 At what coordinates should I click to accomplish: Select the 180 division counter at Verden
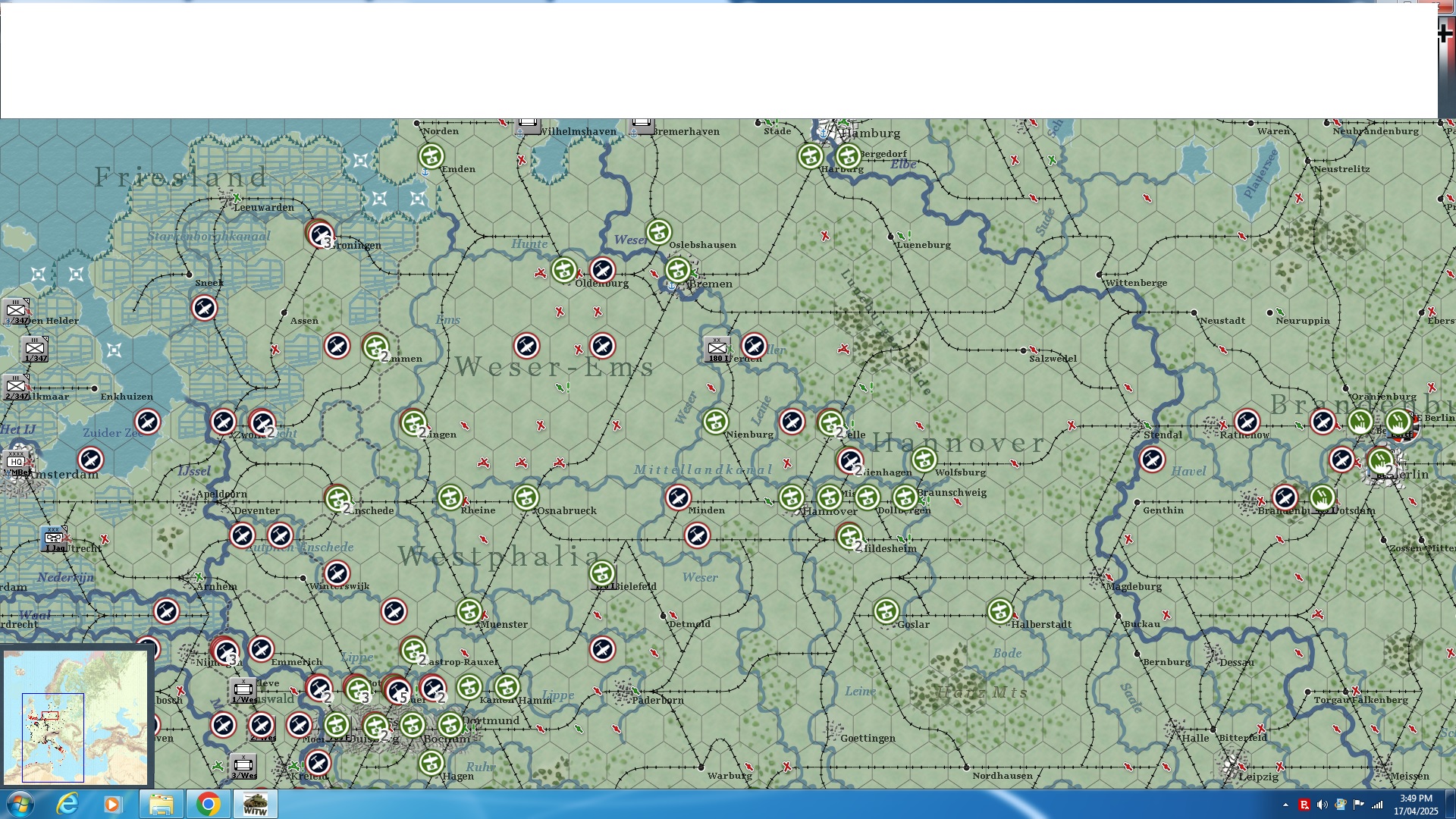tap(717, 349)
